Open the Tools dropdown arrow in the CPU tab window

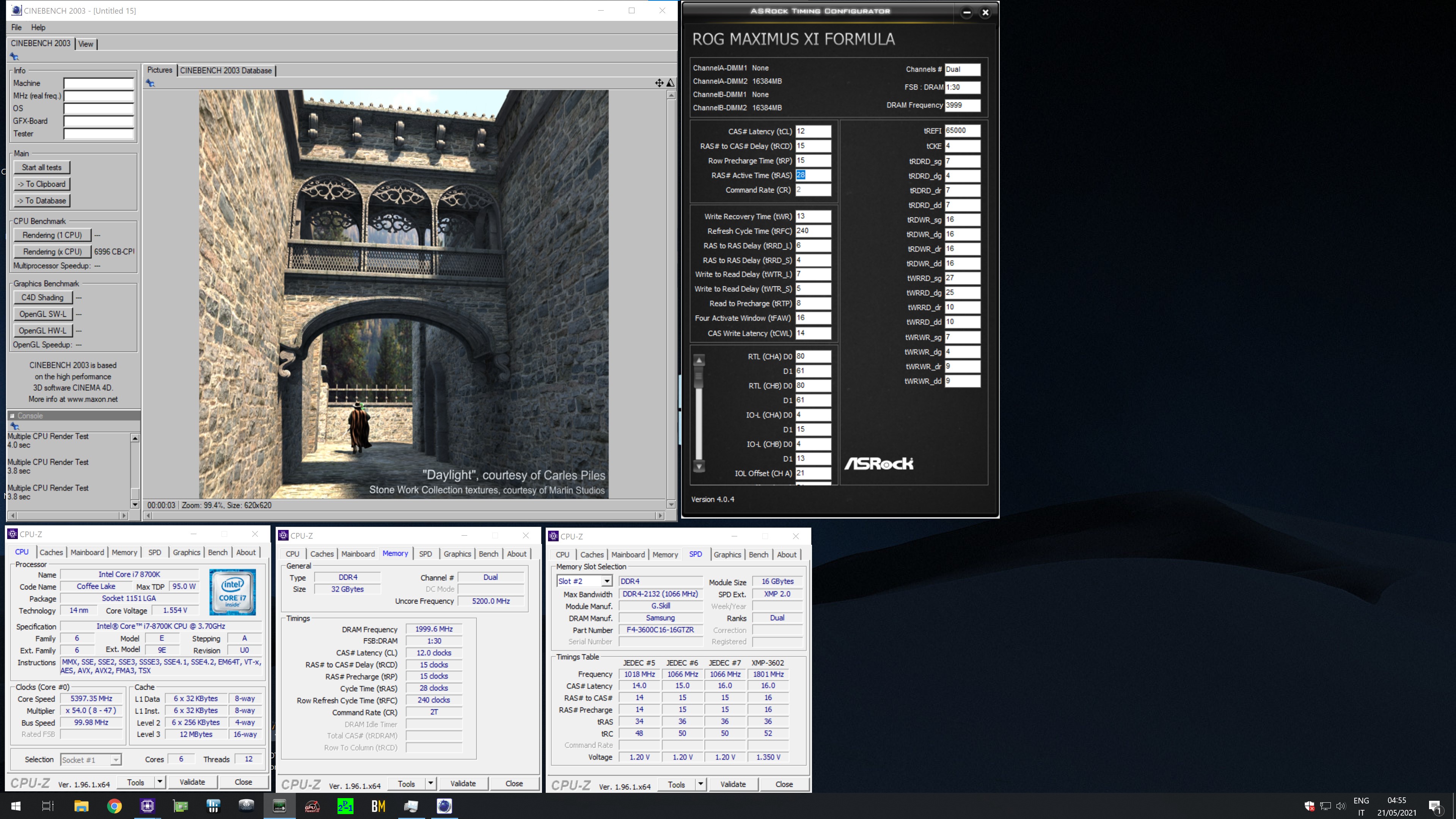click(160, 782)
